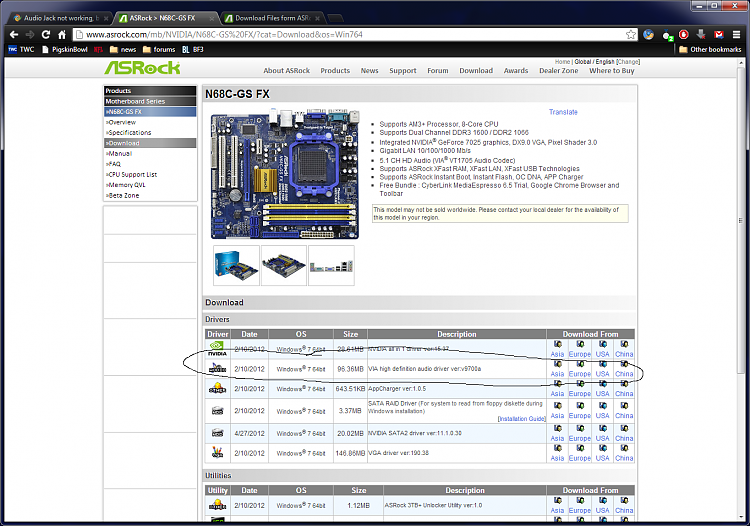The height and width of the screenshot is (526, 750).
Task: Open the Forum nav item
Action: [x=438, y=70]
